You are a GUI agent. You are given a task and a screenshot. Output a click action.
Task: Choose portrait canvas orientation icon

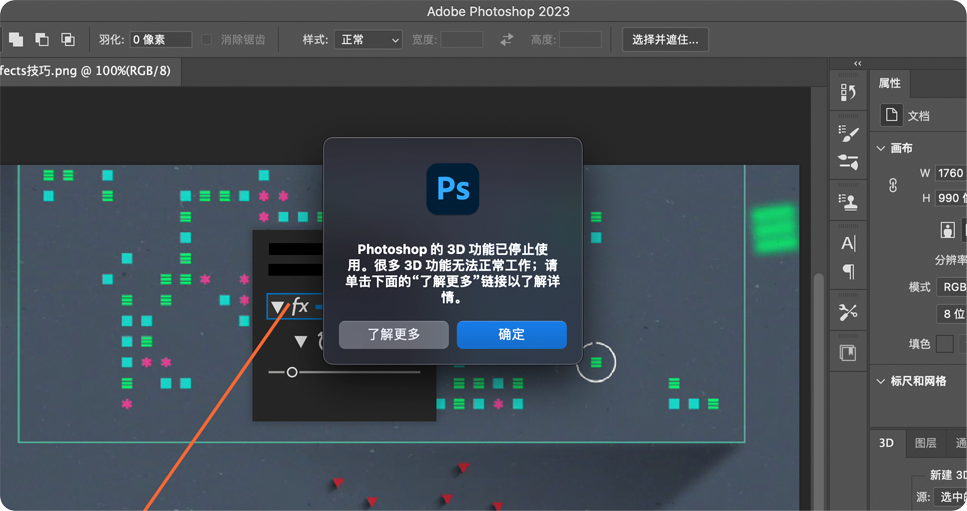(x=947, y=231)
